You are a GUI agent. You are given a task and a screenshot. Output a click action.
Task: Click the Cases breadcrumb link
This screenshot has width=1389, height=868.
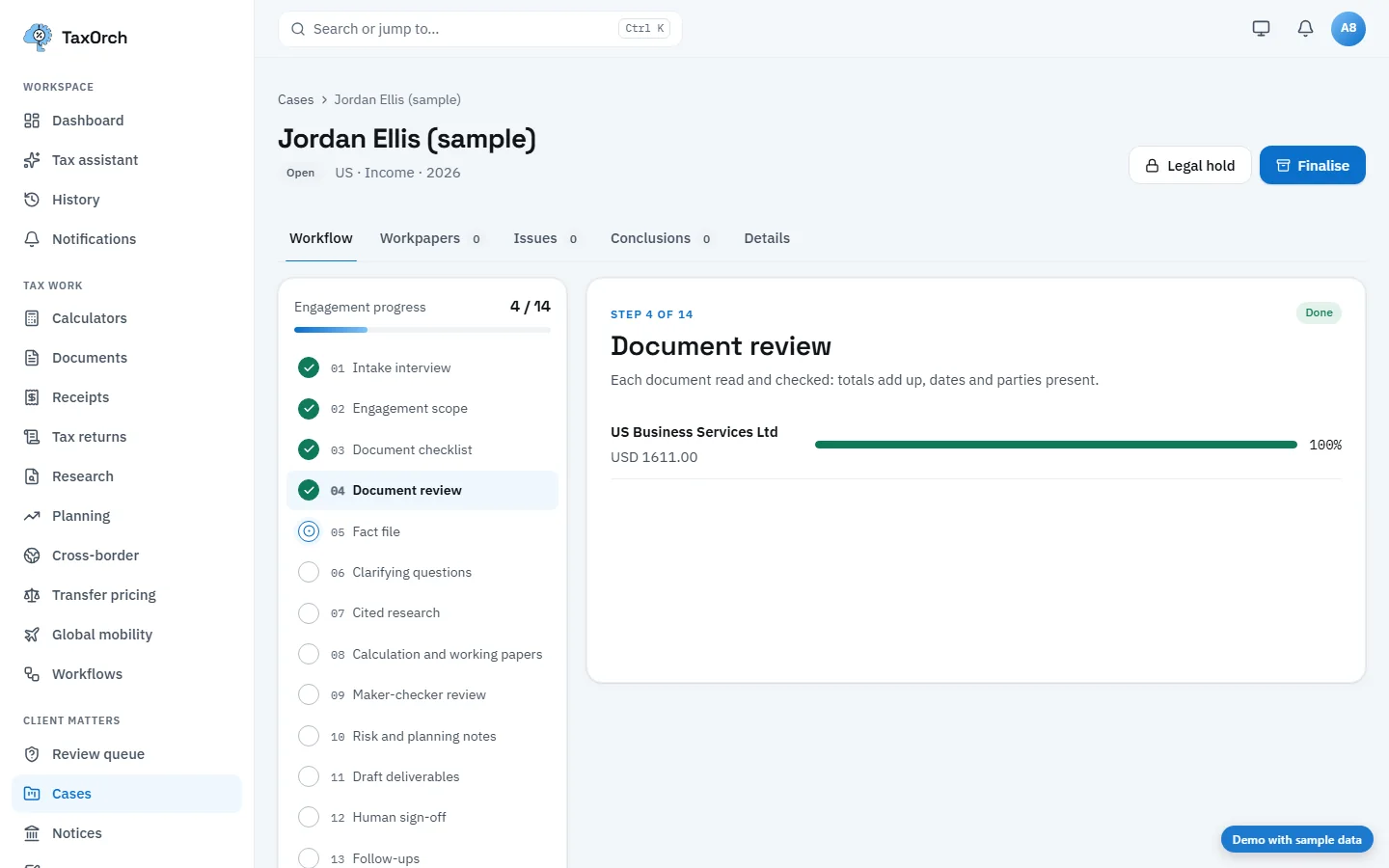295,99
